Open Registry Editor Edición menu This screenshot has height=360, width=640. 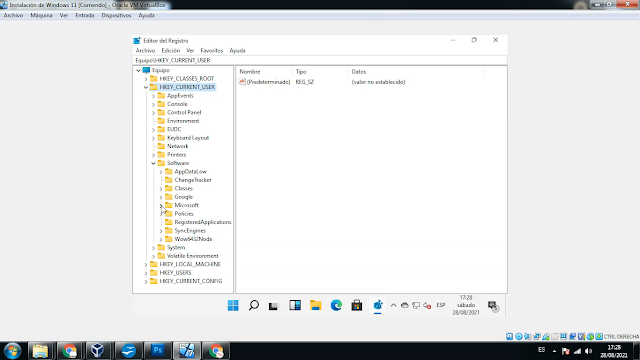pos(171,51)
